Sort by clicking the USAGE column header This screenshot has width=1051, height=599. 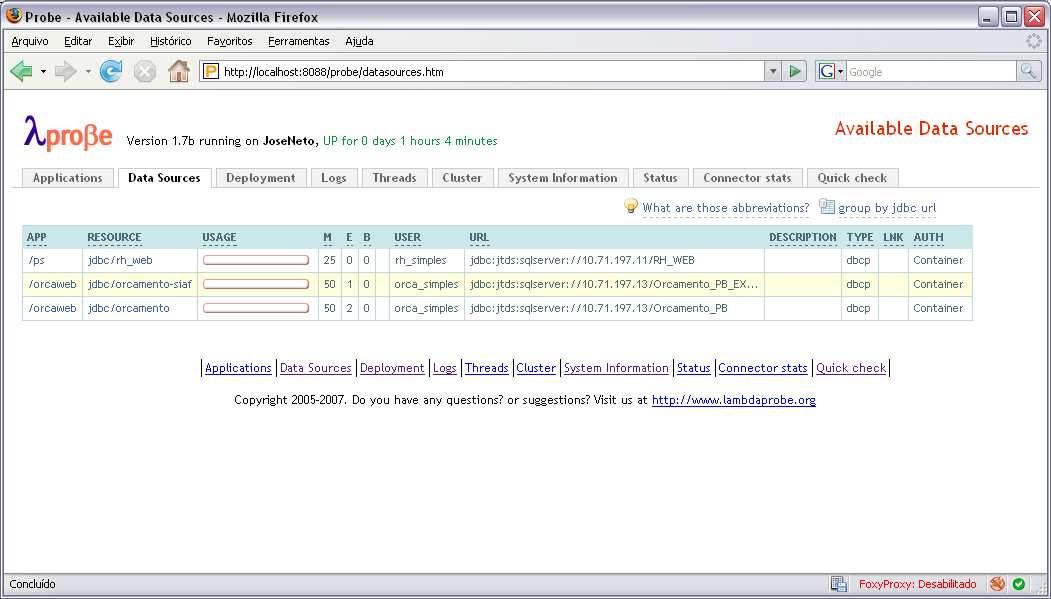[x=219, y=237]
